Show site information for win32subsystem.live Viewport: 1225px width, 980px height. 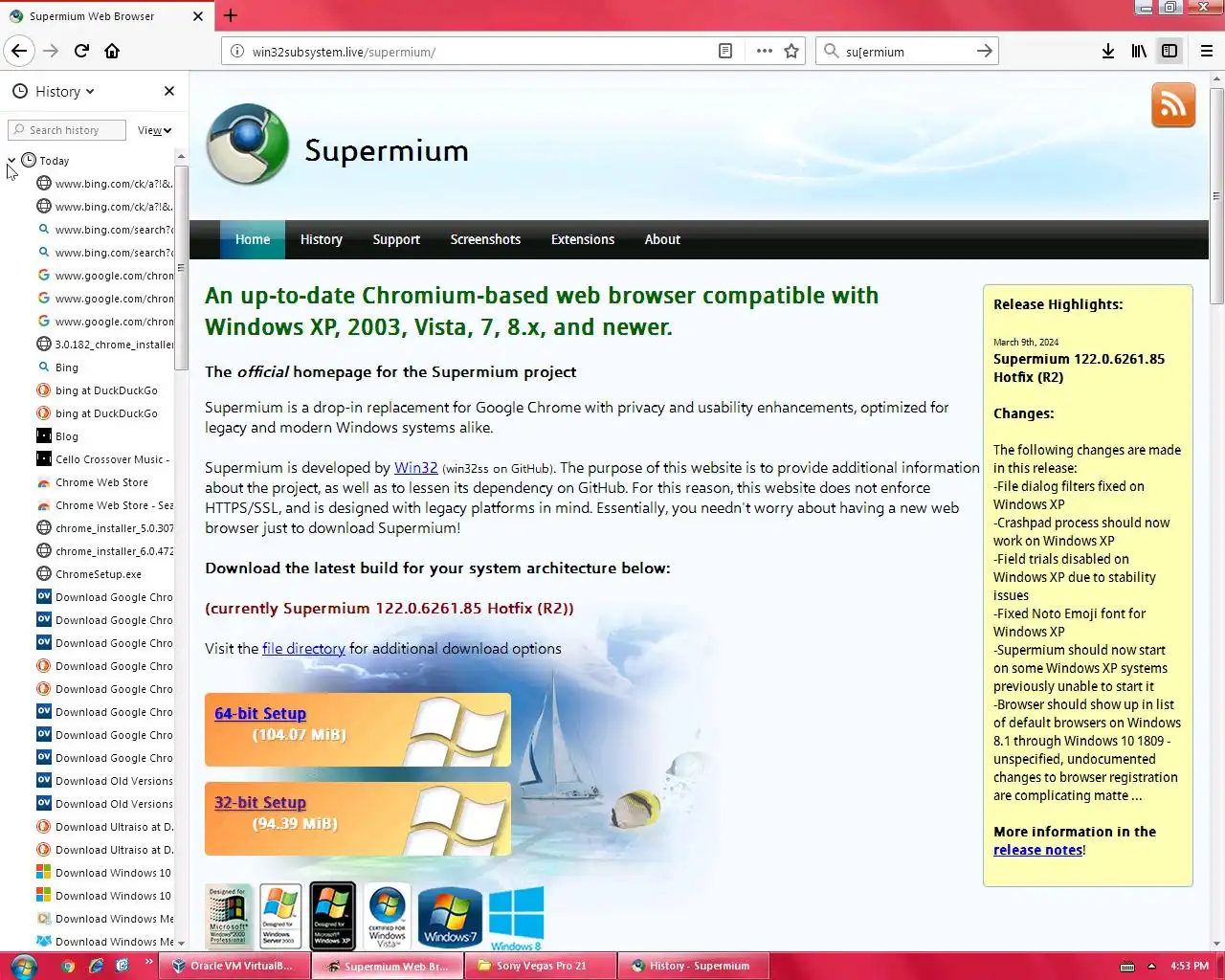click(237, 52)
